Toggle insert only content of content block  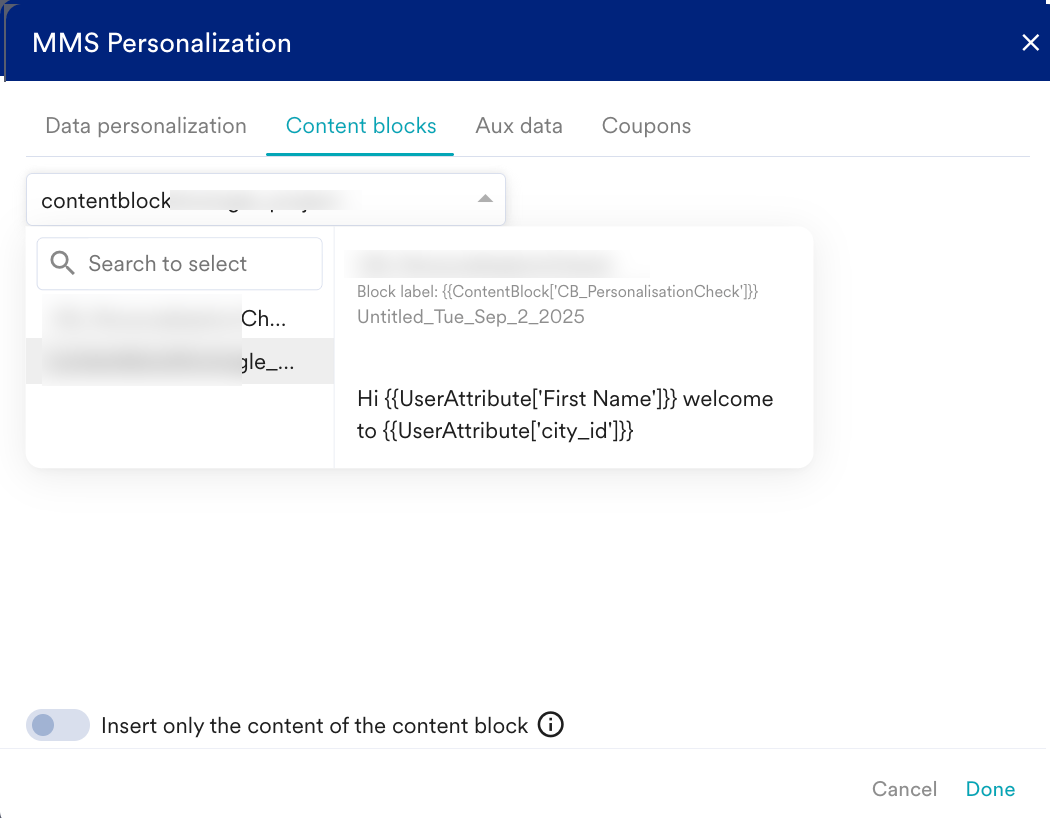(x=57, y=725)
